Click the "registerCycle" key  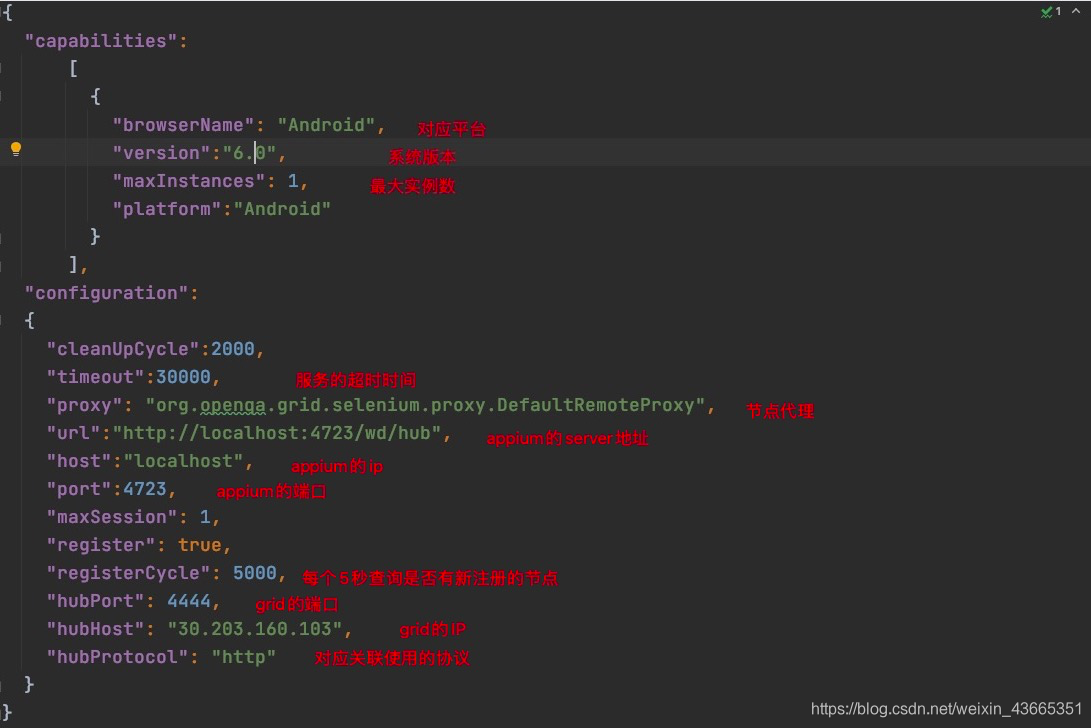click(x=129, y=573)
